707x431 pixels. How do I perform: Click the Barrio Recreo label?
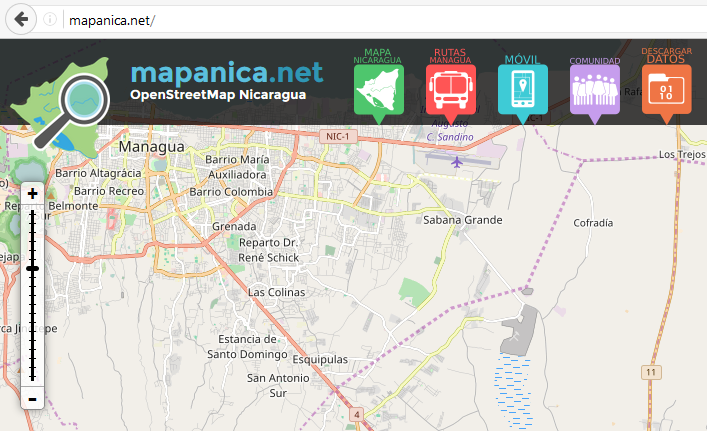point(109,191)
